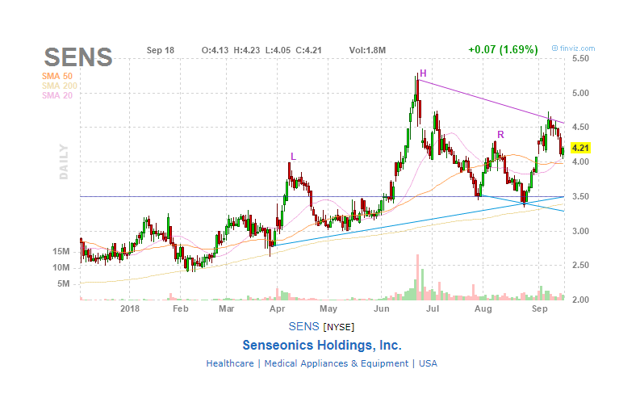
Task: Click the yellow 4.21 current price tag
Action: tap(580, 148)
